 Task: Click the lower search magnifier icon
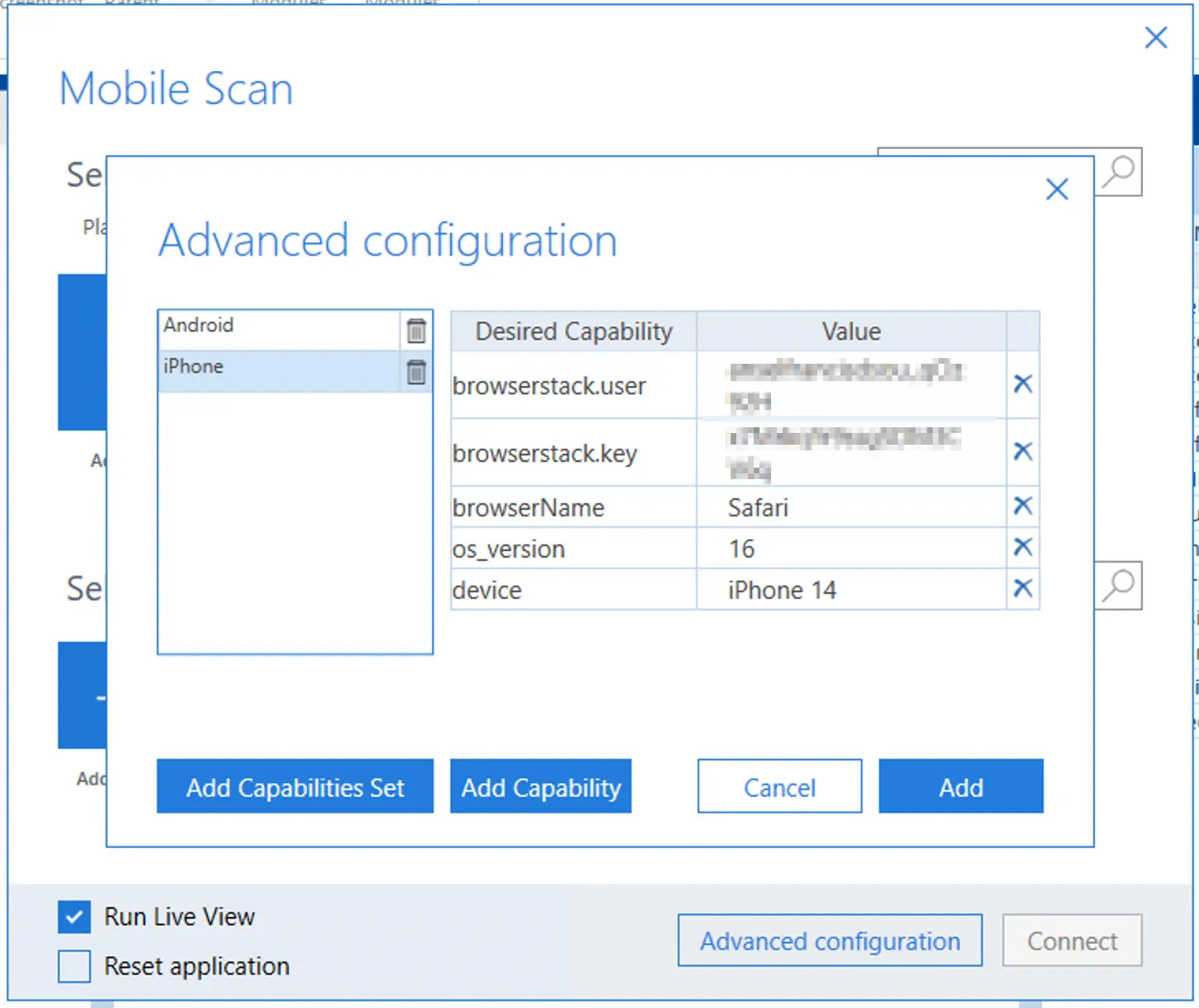1119,586
